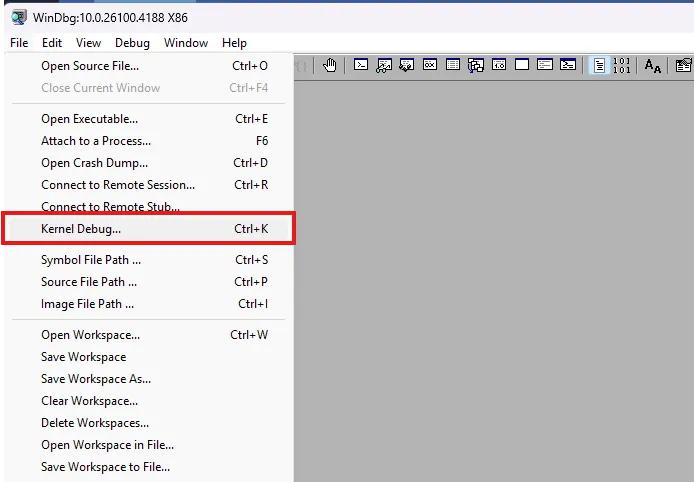This screenshot has width=694, height=482.
Task: Choose Kernel Debug... from File menu
Action: tap(149, 229)
